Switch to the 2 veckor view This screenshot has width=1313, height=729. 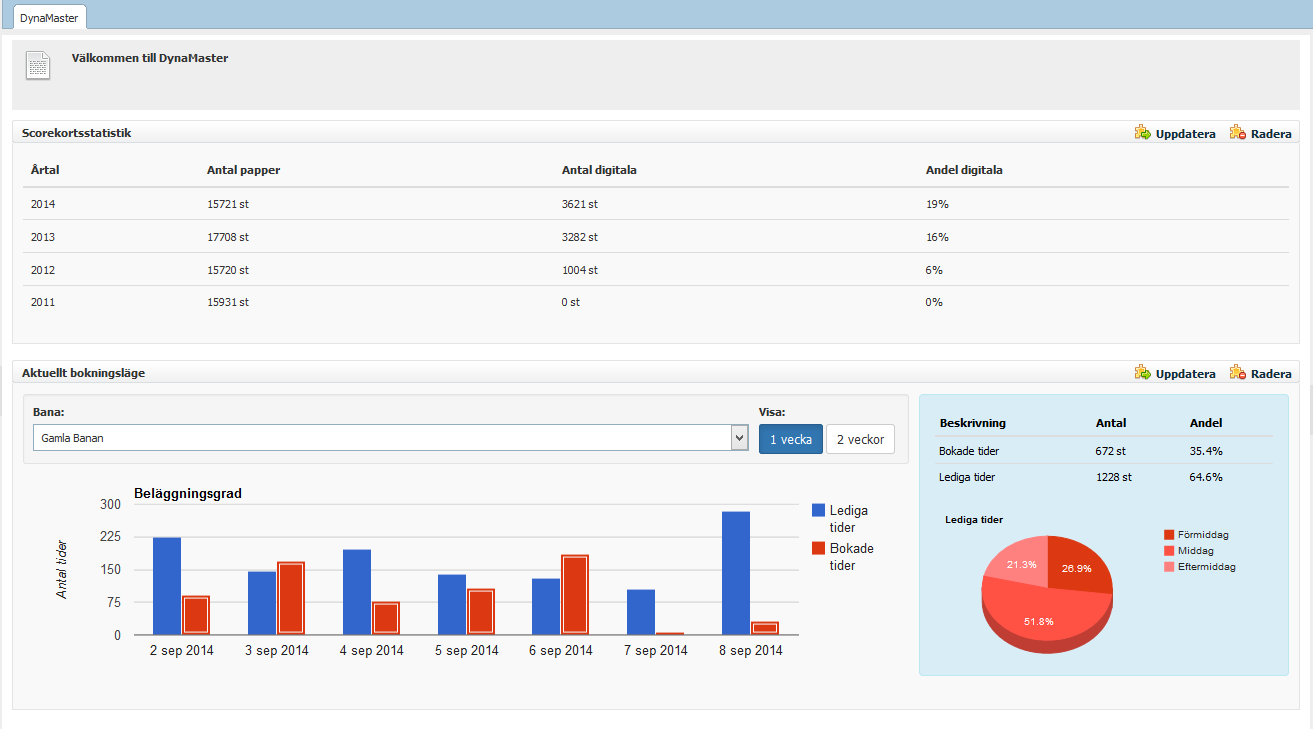(860, 439)
